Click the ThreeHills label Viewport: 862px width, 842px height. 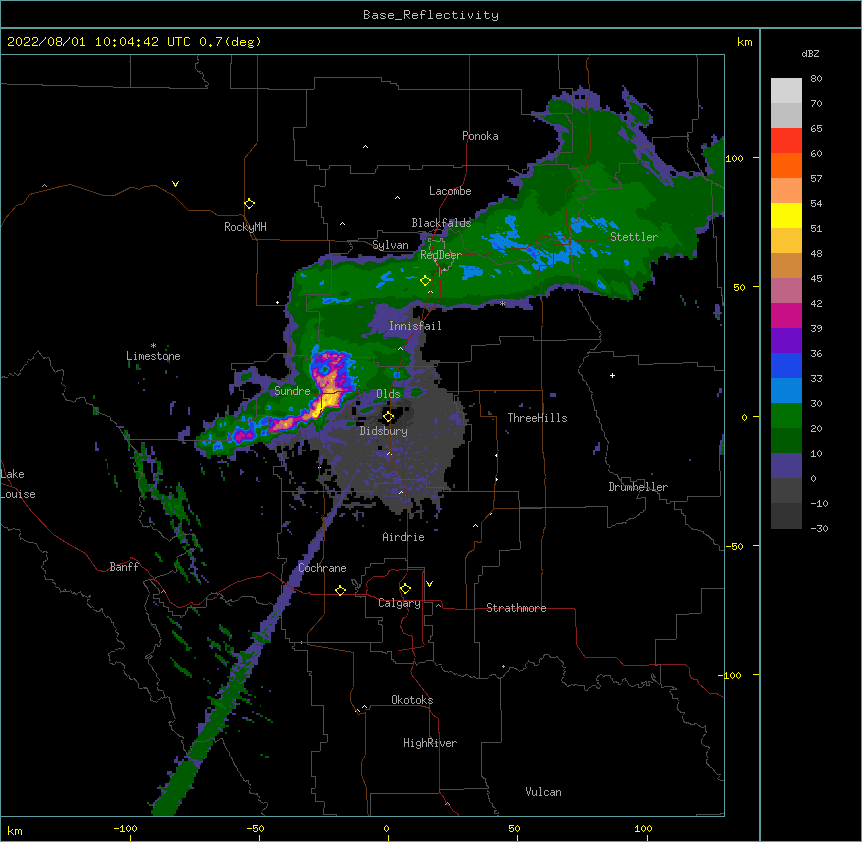[537, 418]
